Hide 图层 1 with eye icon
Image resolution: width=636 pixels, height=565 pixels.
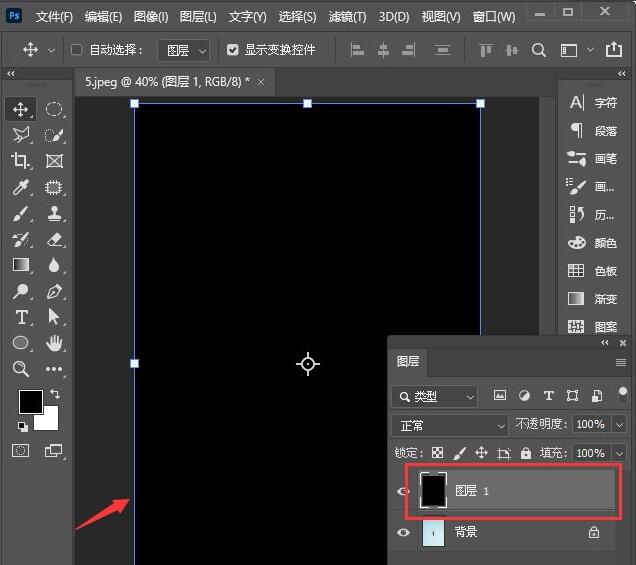click(404, 491)
